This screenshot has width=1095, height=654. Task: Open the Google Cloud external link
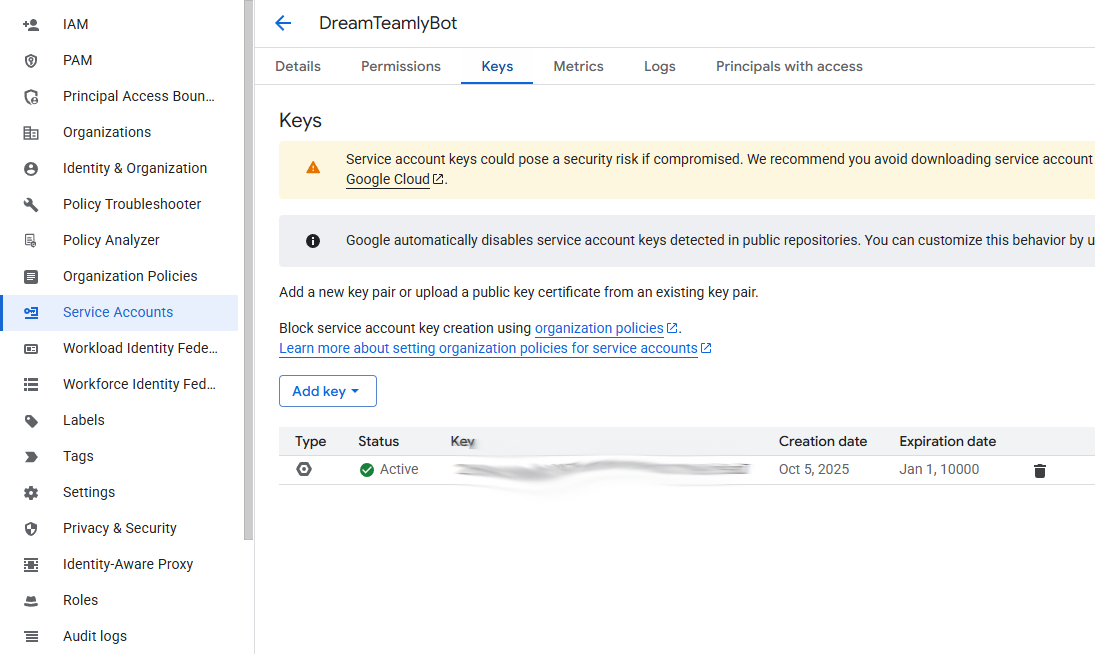click(388, 180)
